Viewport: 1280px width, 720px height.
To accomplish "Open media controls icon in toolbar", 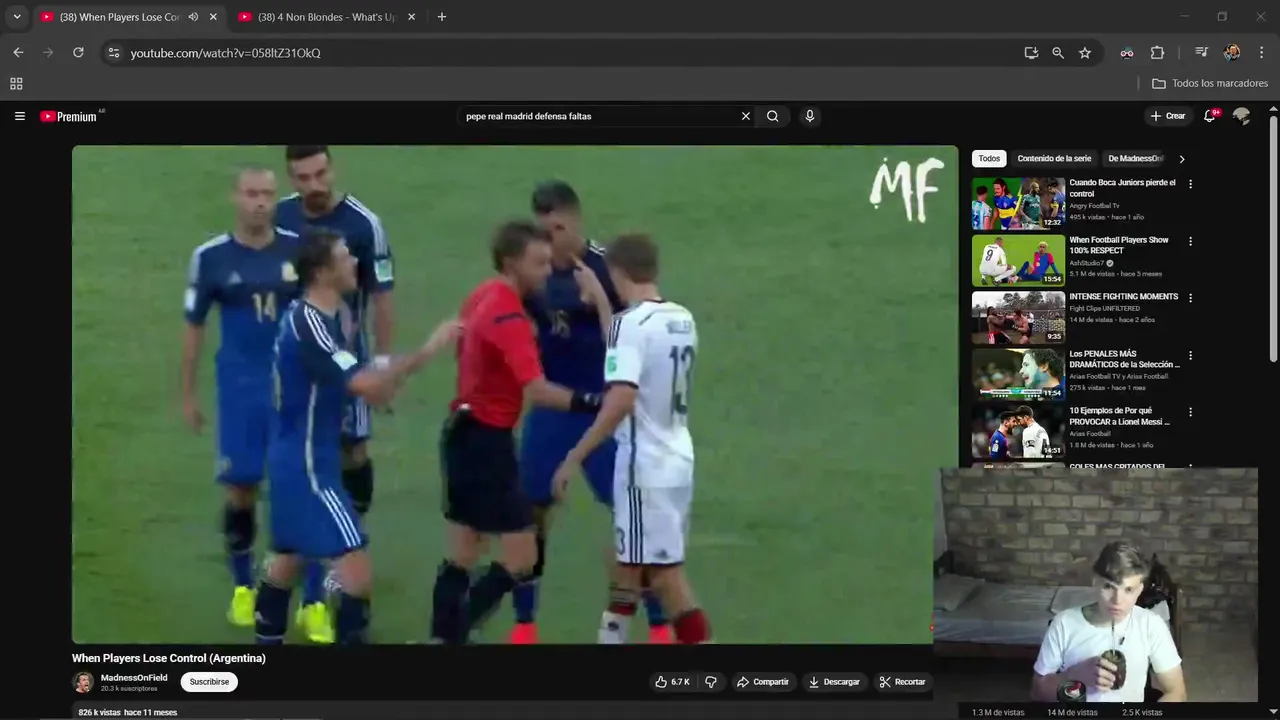I will pos(1201,53).
